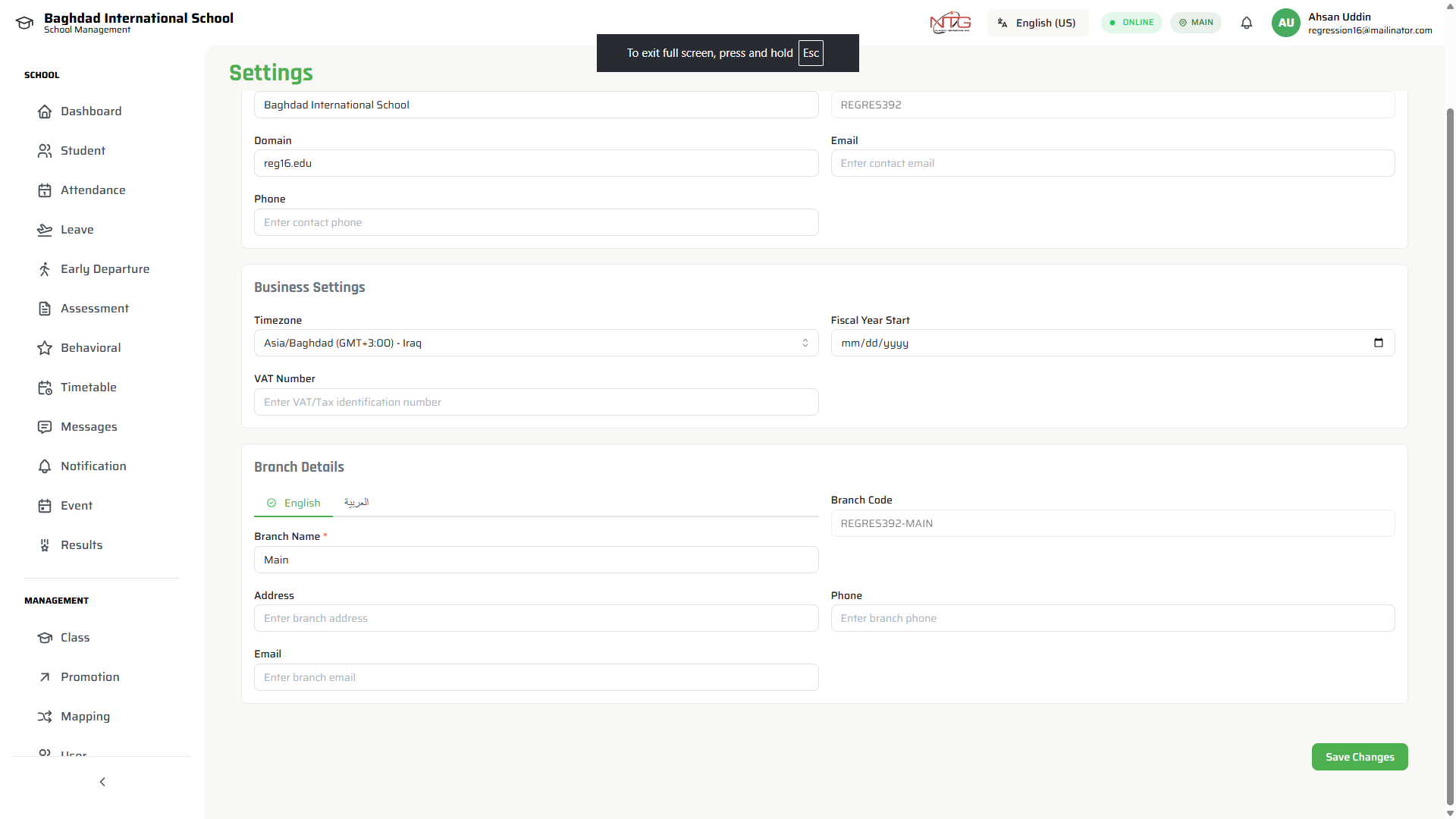This screenshot has height=819, width=1456.
Task: Click the vertical page scrollbar
Action: point(1450,455)
